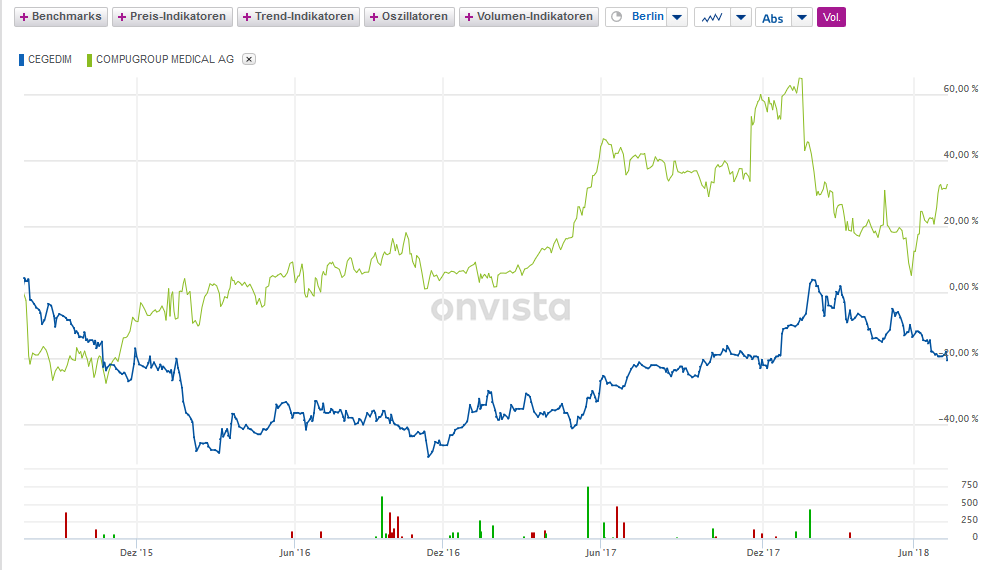Screen dimensions: 1000x570
Task: Expand the chart type dropdown arrow
Action: click(740, 17)
